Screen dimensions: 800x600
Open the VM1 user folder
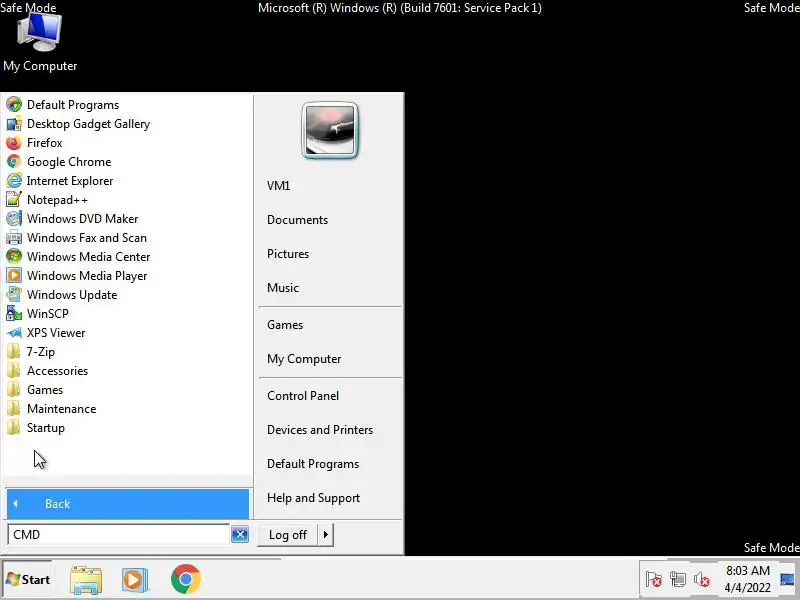point(279,186)
